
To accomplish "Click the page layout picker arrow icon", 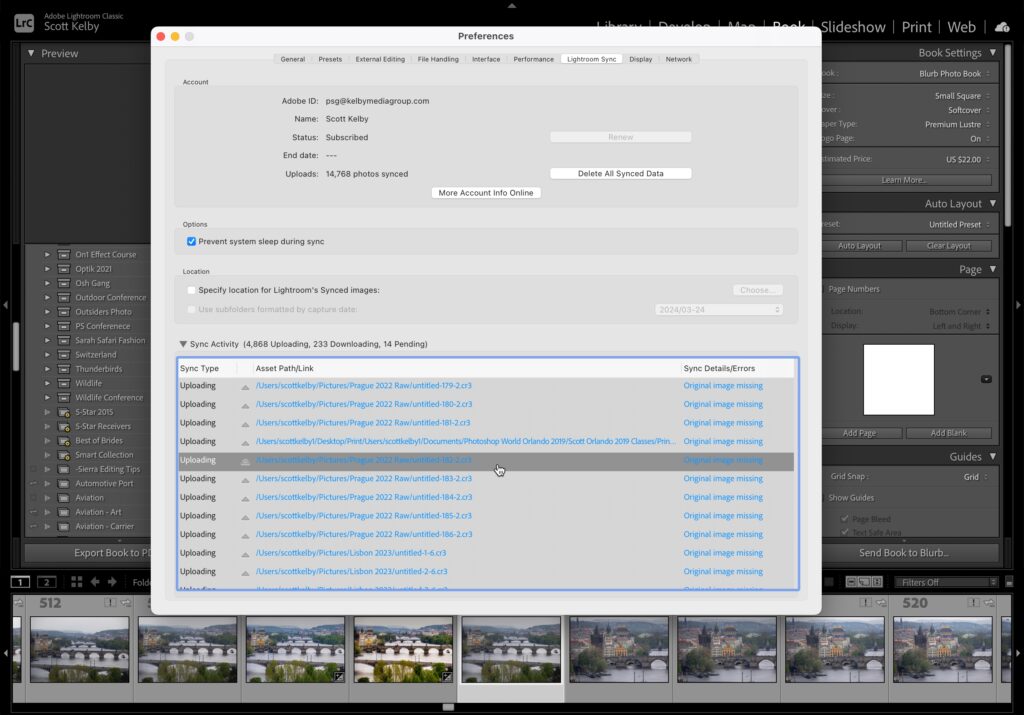I will tap(987, 379).
